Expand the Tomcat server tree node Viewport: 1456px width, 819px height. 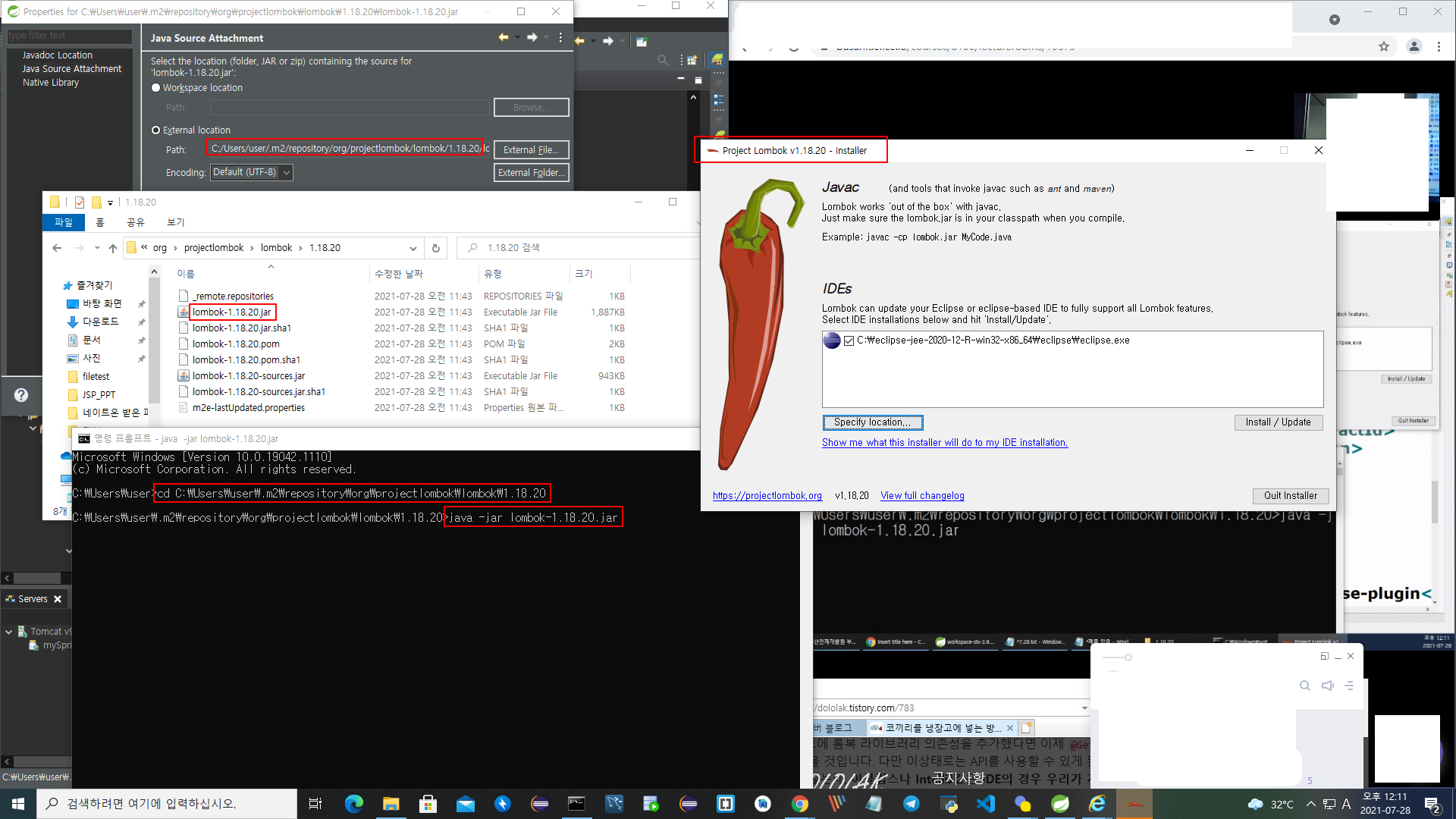click(8, 632)
